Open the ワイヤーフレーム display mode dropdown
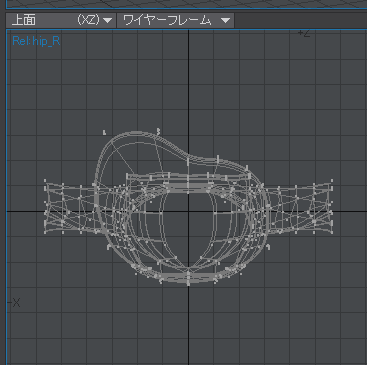This screenshot has height=365, width=367. click(175, 20)
